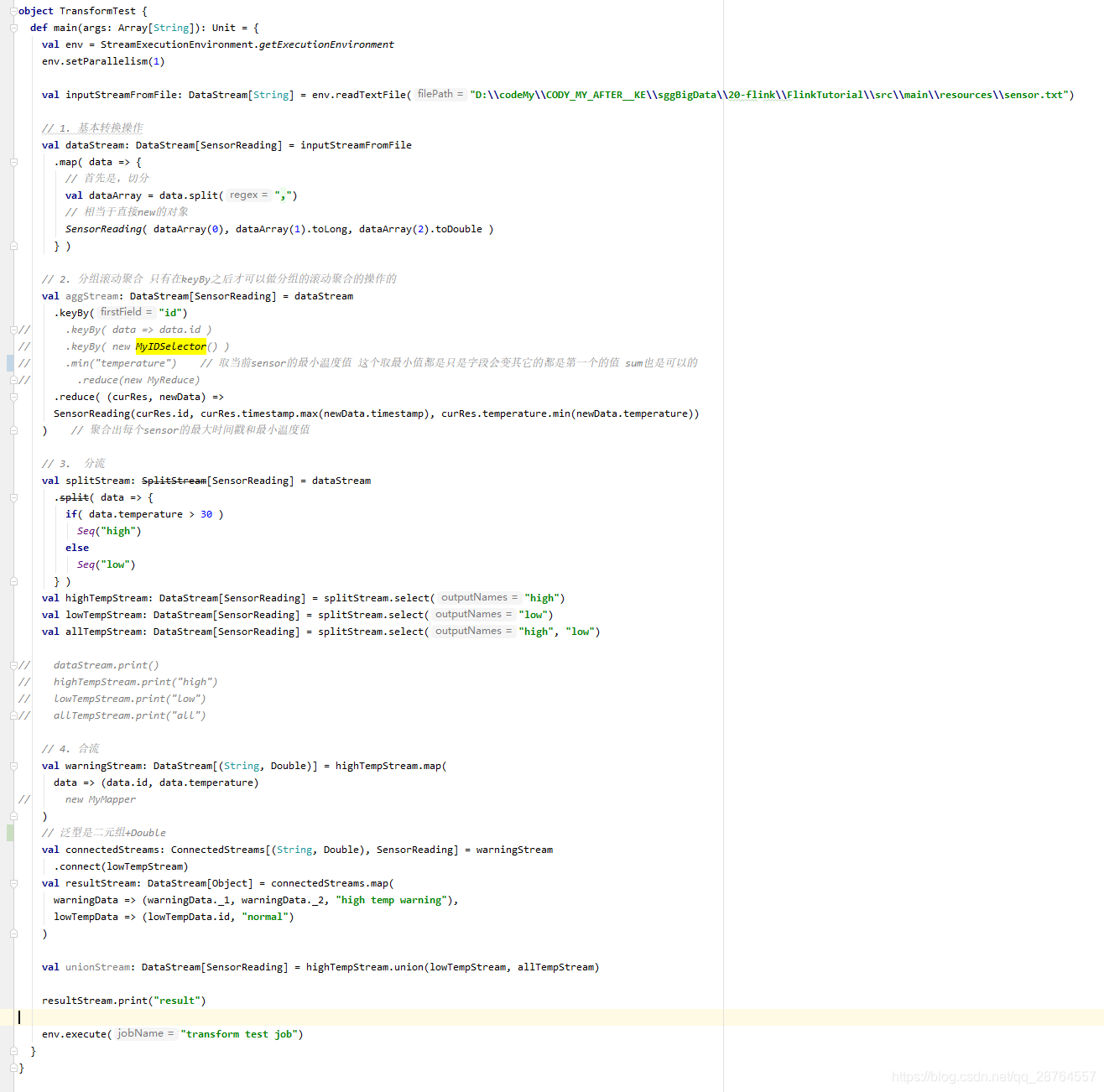Click the if keyword in split block
This screenshot has height=1092, width=1104.
tap(71, 514)
